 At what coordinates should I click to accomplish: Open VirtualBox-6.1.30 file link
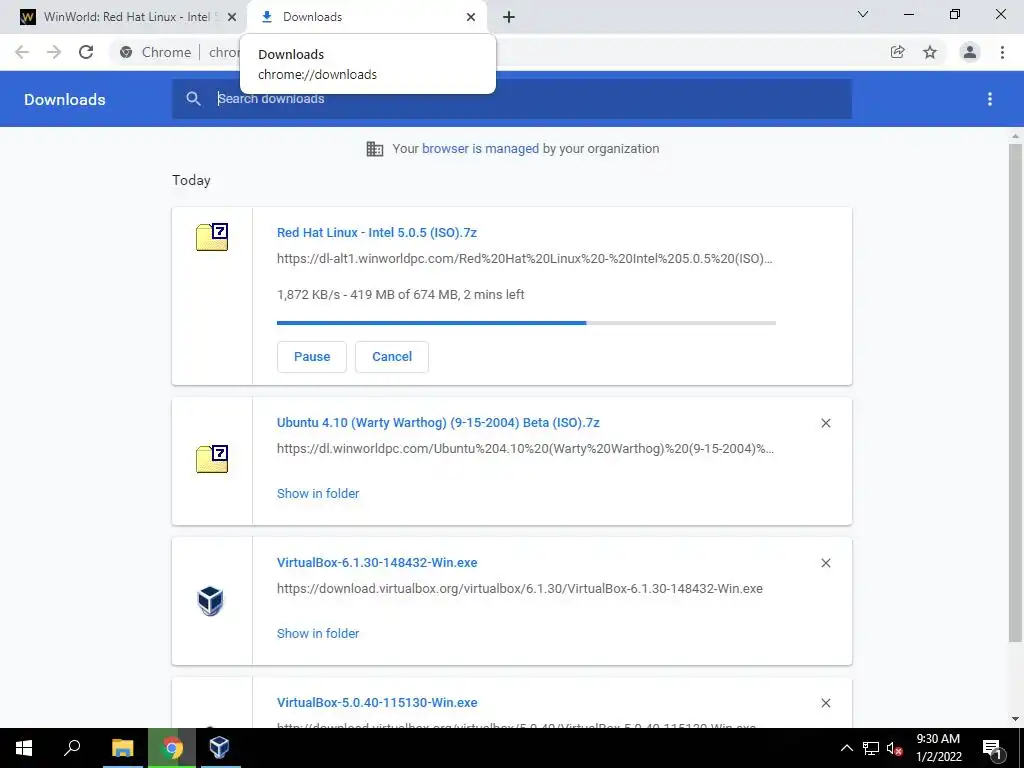click(377, 563)
